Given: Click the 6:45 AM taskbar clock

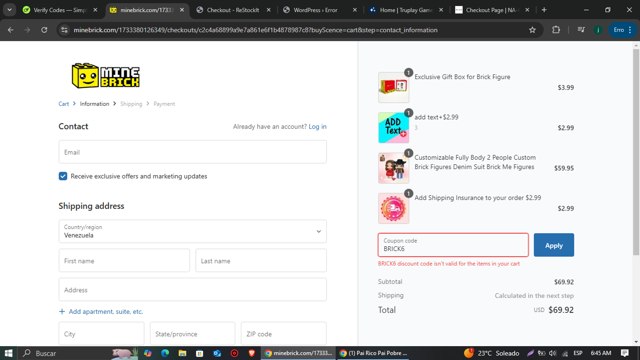Looking at the screenshot, I should point(601,353).
